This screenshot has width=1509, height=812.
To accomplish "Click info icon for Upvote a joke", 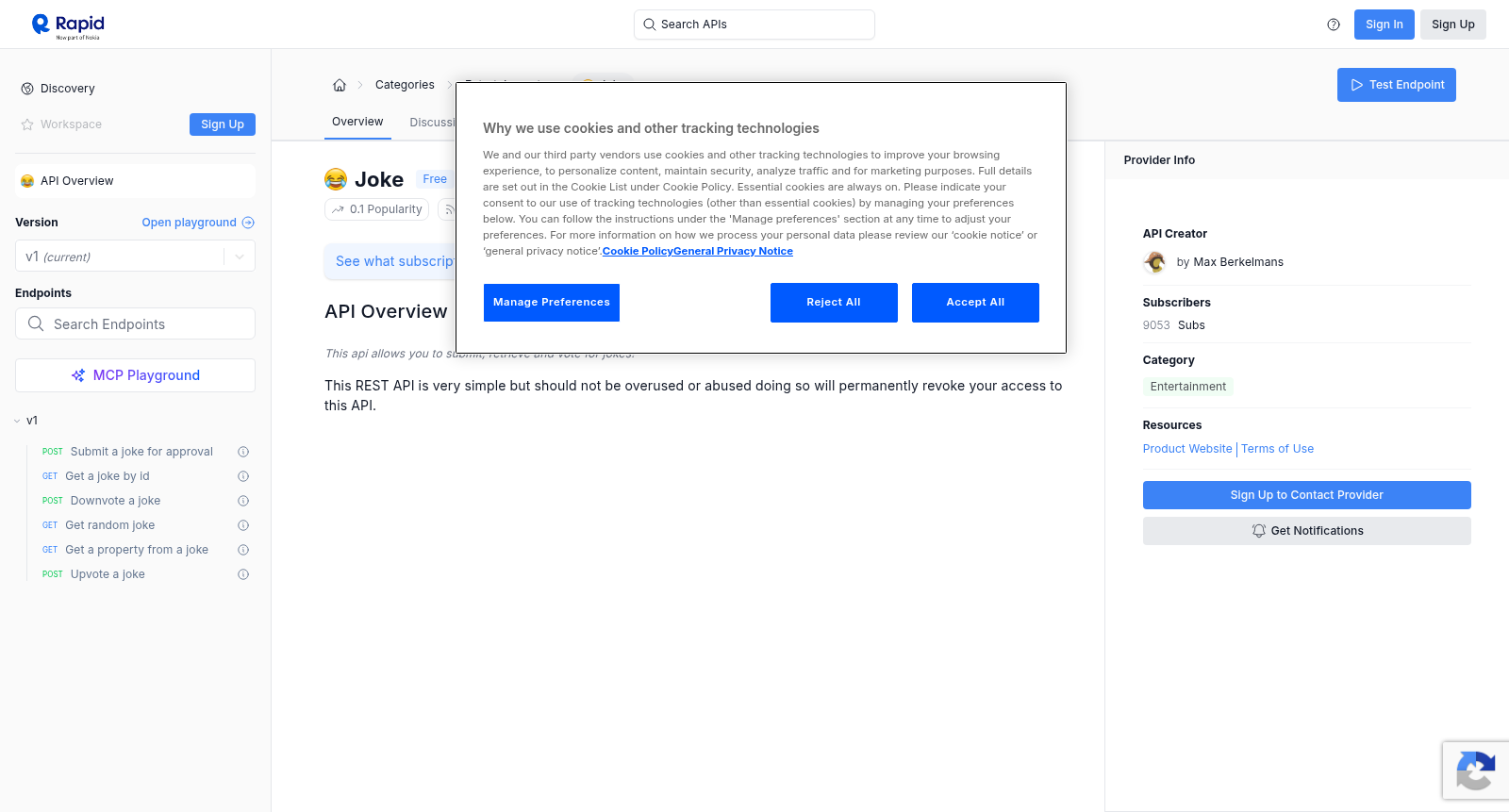I will coord(243,574).
